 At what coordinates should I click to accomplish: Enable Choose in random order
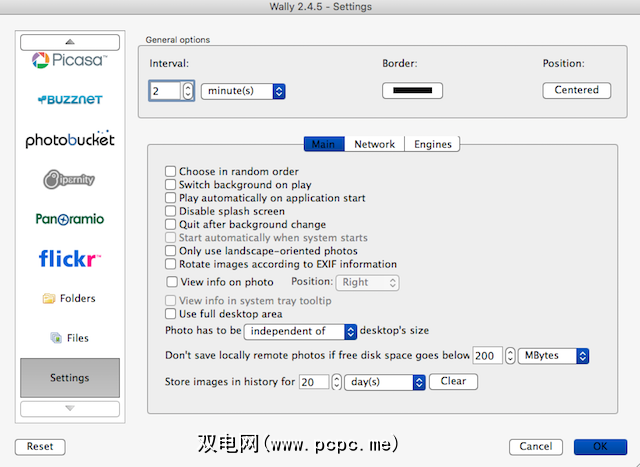pyautogui.click(x=170, y=171)
